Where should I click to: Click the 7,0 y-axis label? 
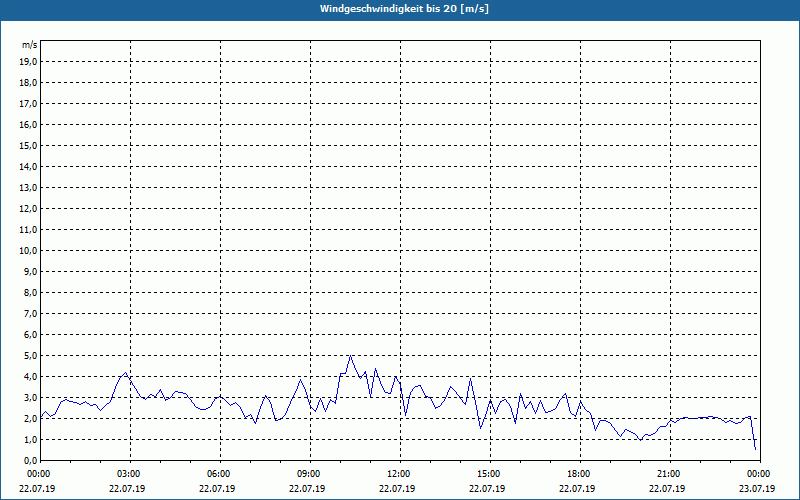pos(30,313)
